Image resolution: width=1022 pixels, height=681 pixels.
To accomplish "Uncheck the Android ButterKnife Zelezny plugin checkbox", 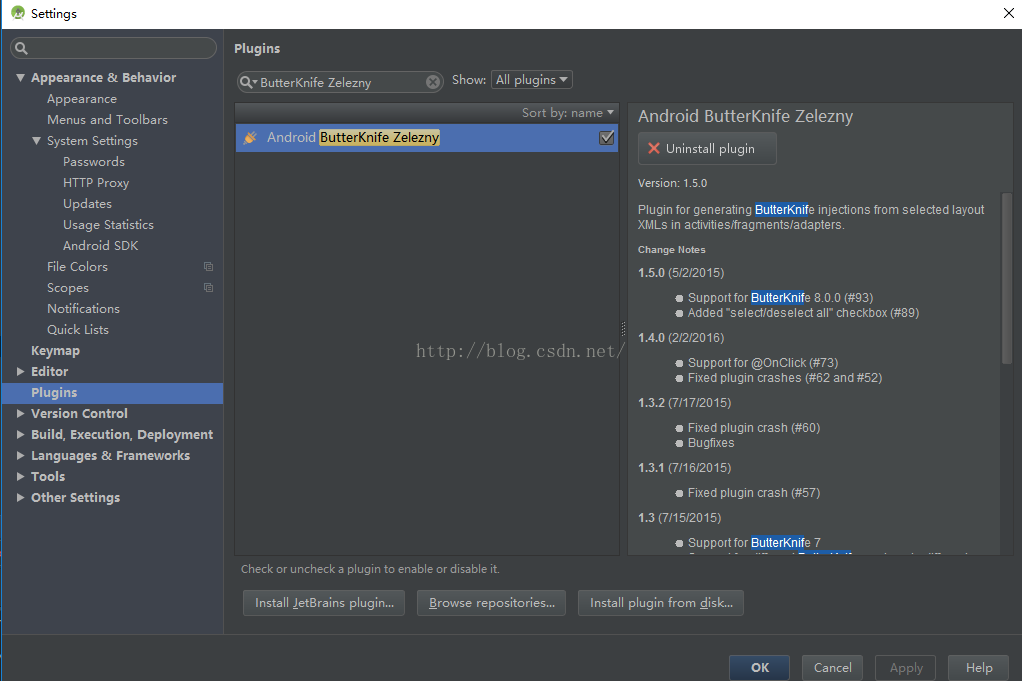I will pos(607,138).
